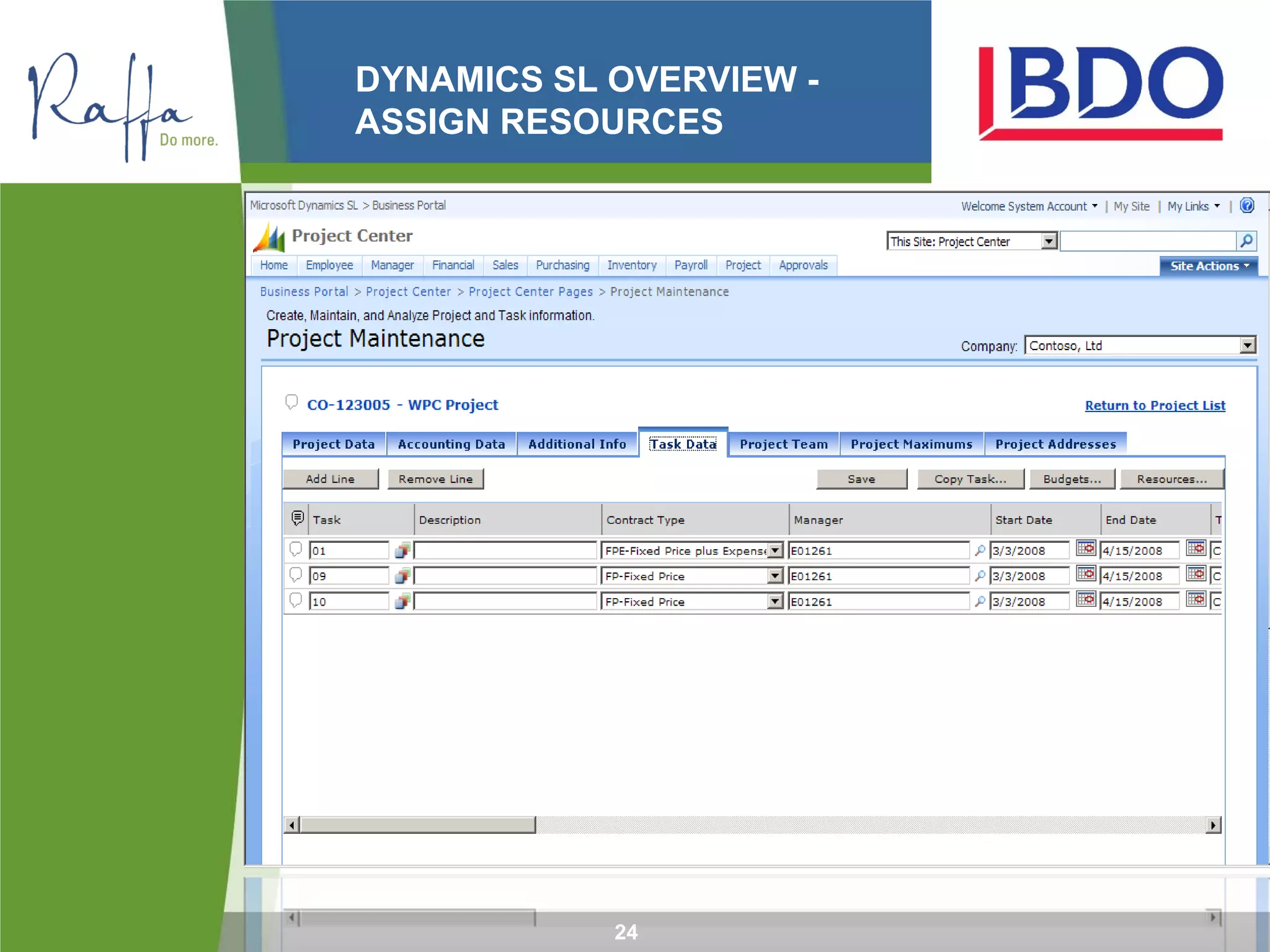Click the horizontal scrollbar thumb of grid
Screen dimensions: 1270x952
[x=418, y=825]
